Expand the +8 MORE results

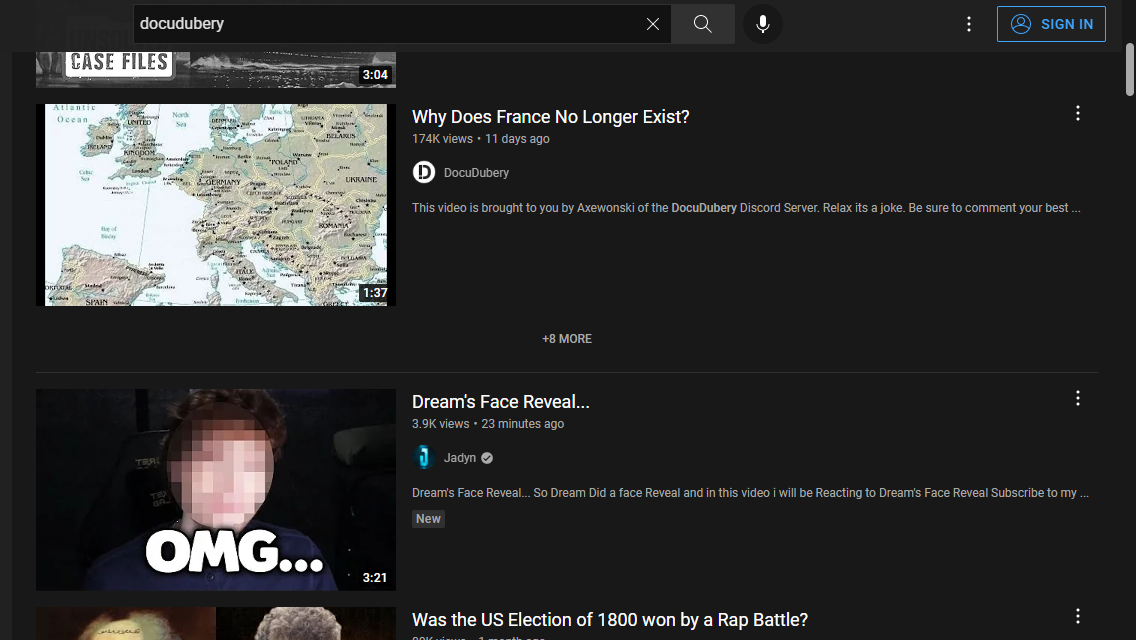[x=567, y=339]
